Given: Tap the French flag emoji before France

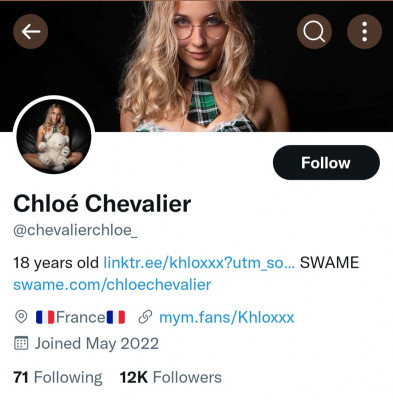Looking at the screenshot, I should coord(45,317).
